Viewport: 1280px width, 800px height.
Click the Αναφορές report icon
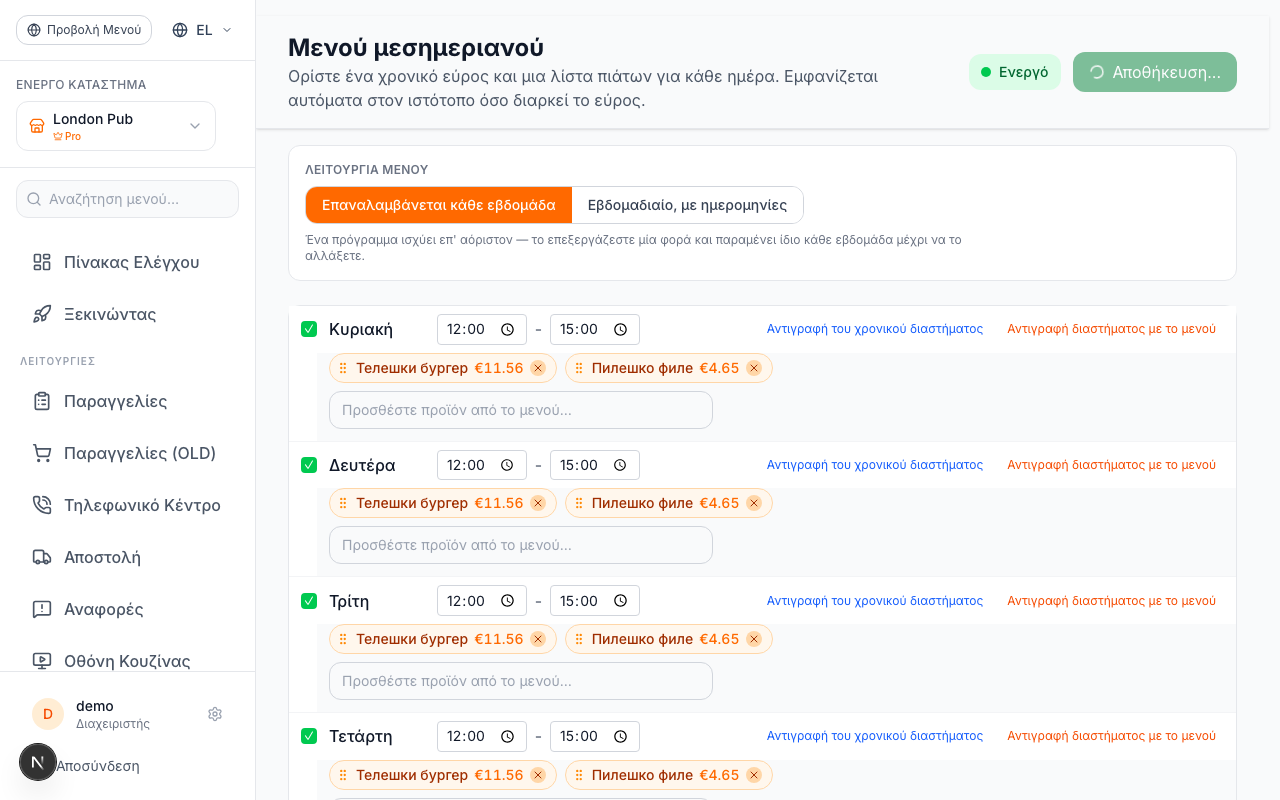click(x=42, y=609)
